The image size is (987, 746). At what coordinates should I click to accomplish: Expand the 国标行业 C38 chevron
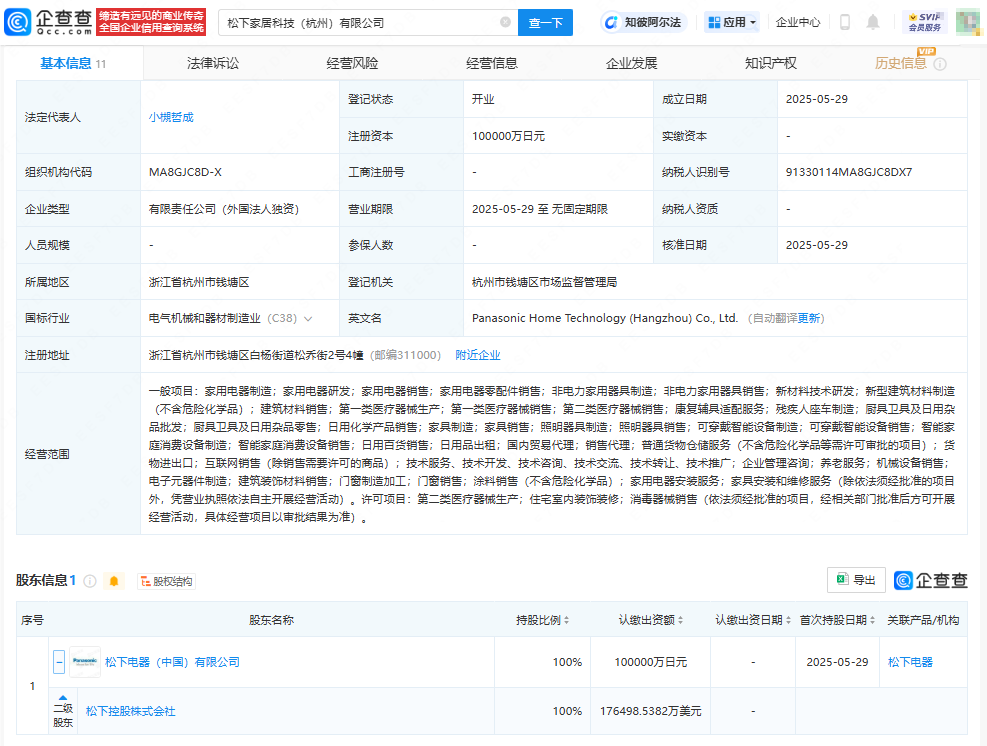click(308, 319)
